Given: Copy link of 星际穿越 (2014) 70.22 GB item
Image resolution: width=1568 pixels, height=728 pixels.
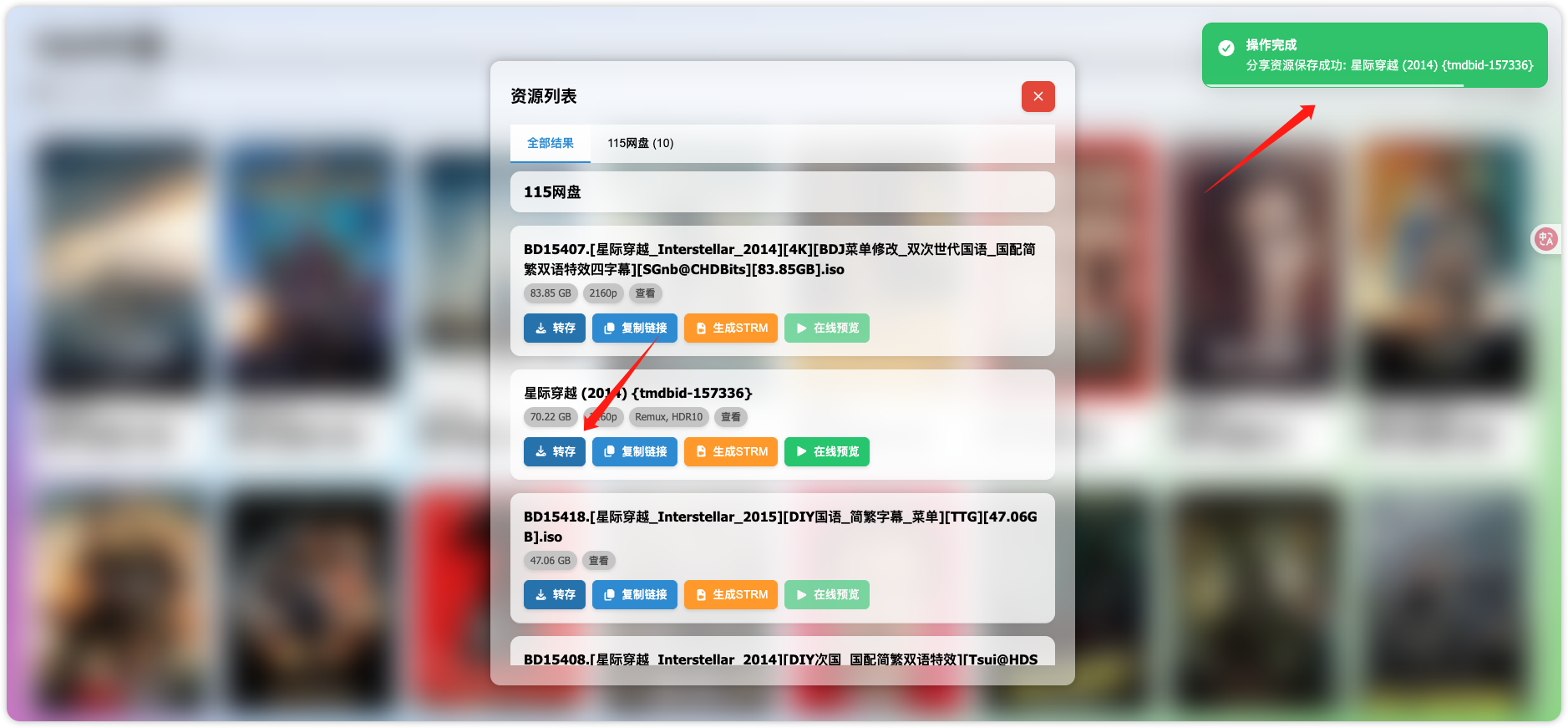Looking at the screenshot, I should coord(635,452).
